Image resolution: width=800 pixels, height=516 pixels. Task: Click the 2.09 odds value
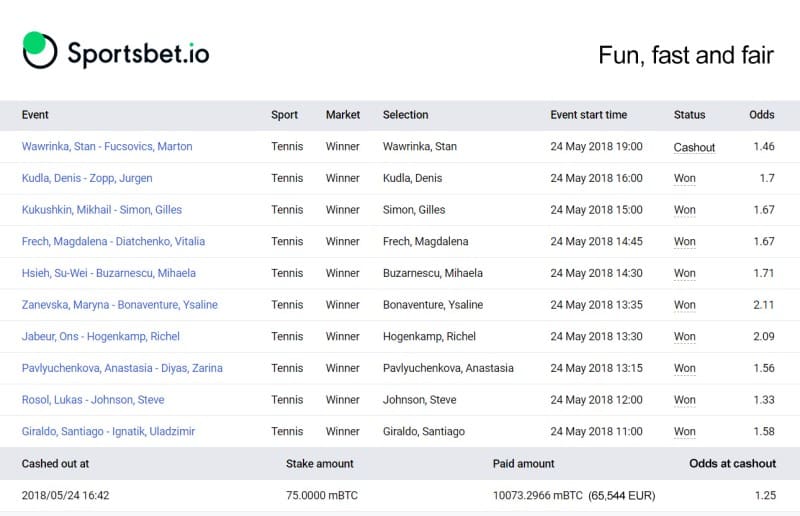tap(764, 336)
